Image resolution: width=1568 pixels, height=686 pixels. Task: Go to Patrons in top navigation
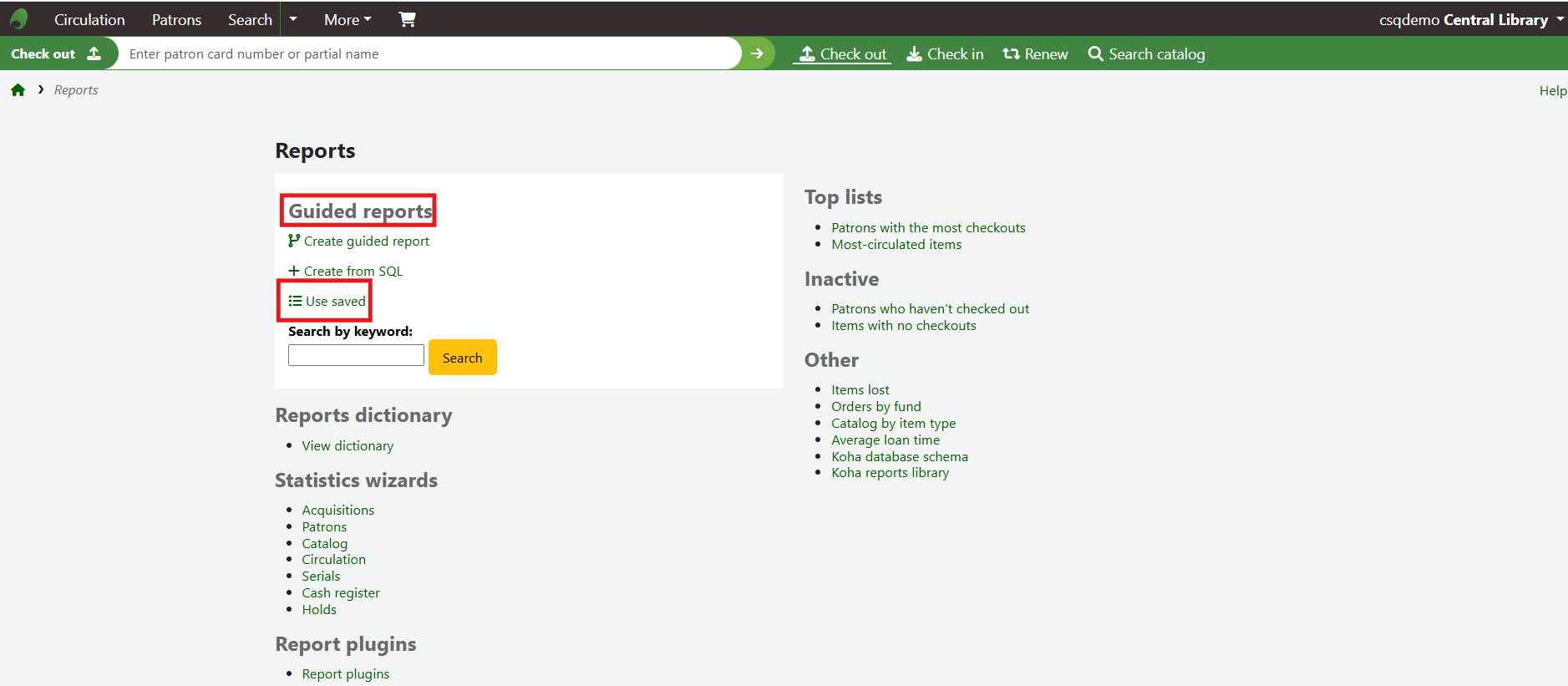click(x=176, y=19)
